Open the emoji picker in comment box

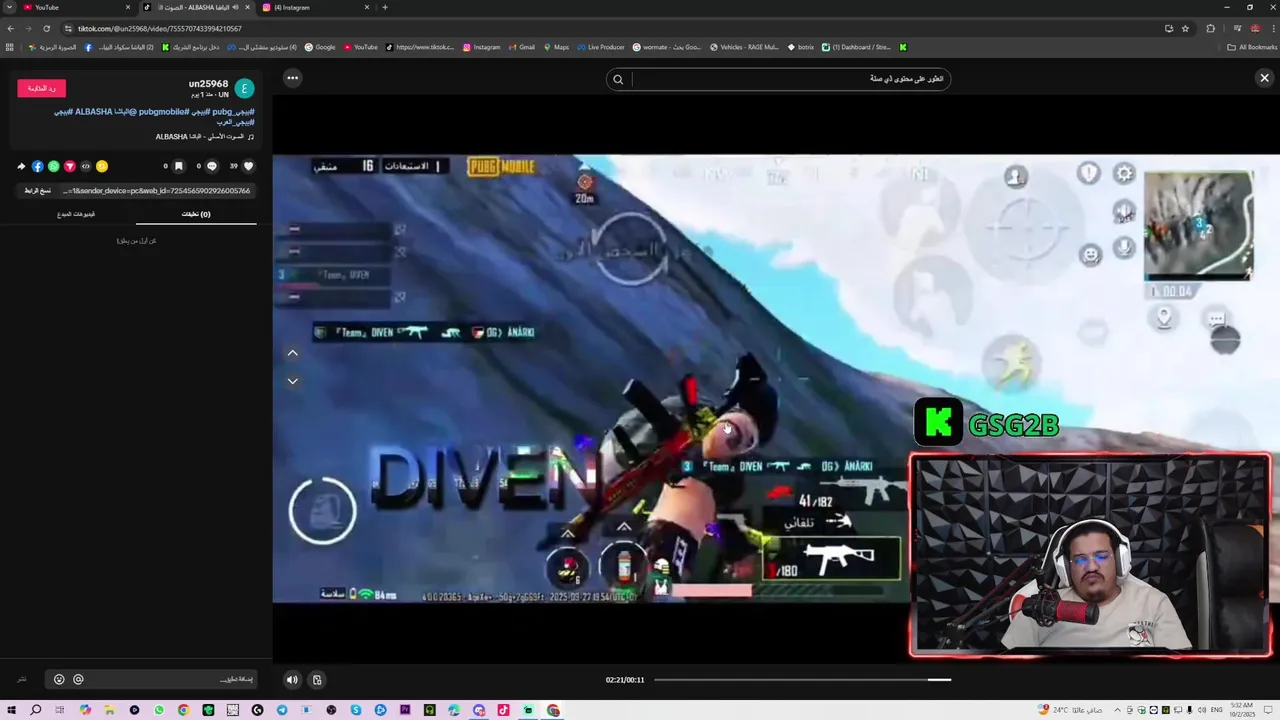(59, 680)
